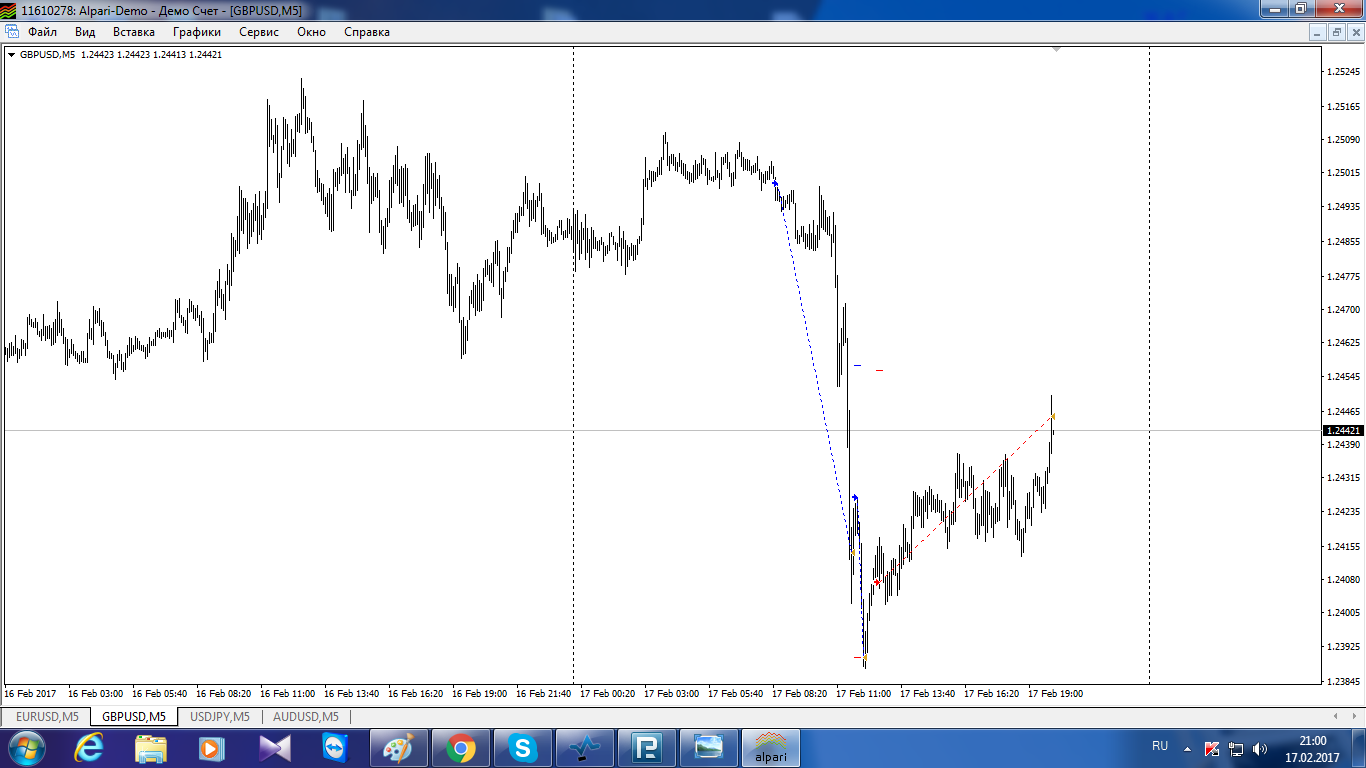Switch to the USDJPY,M5 chart tab
Screen dimensions: 1366x768
tap(220, 717)
